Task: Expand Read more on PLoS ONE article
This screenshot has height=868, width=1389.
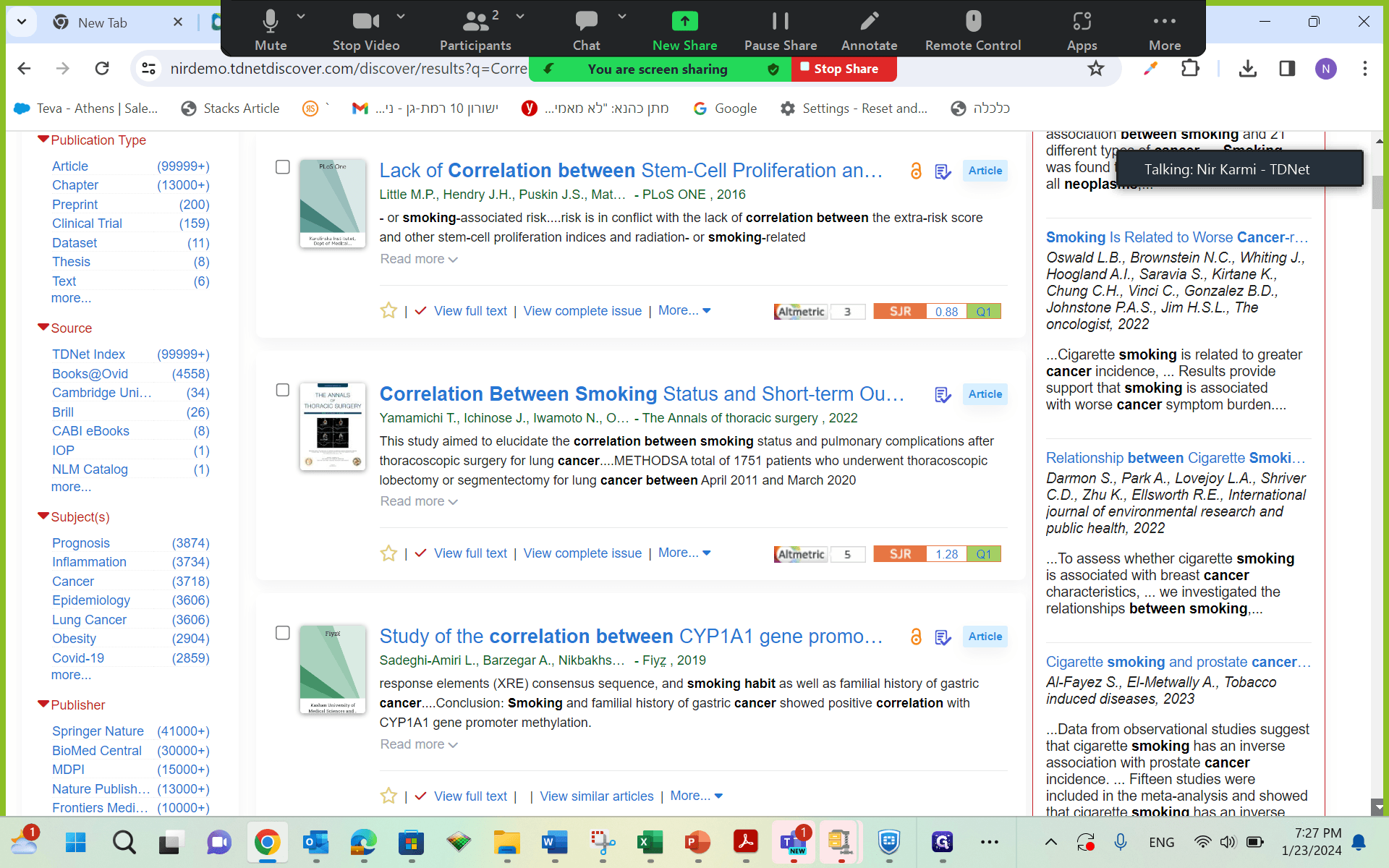Action: [419, 259]
